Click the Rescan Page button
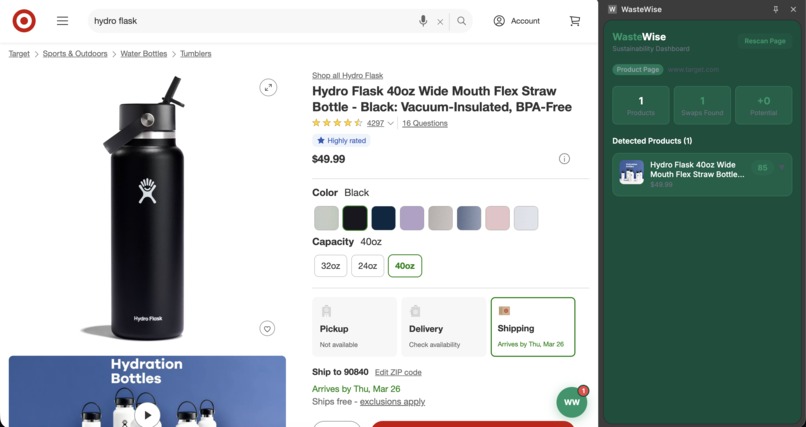Image resolution: width=806 pixels, height=427 pixels. click(x=765, y=41)
